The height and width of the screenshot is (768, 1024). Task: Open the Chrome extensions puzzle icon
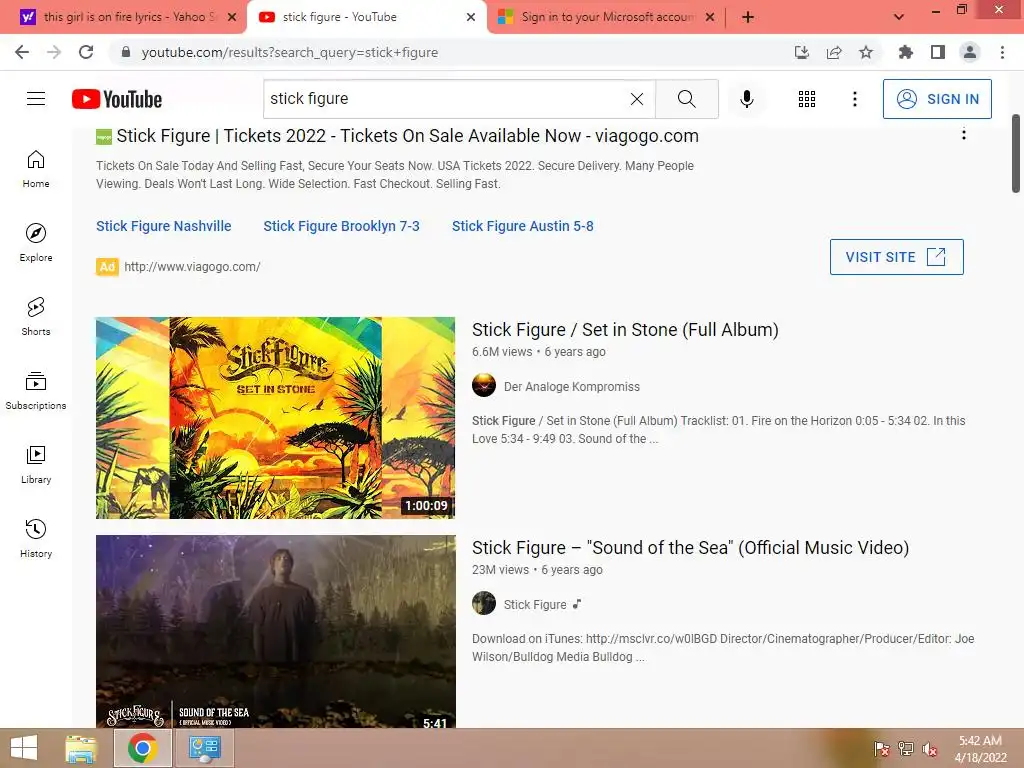tap(905, 52)
